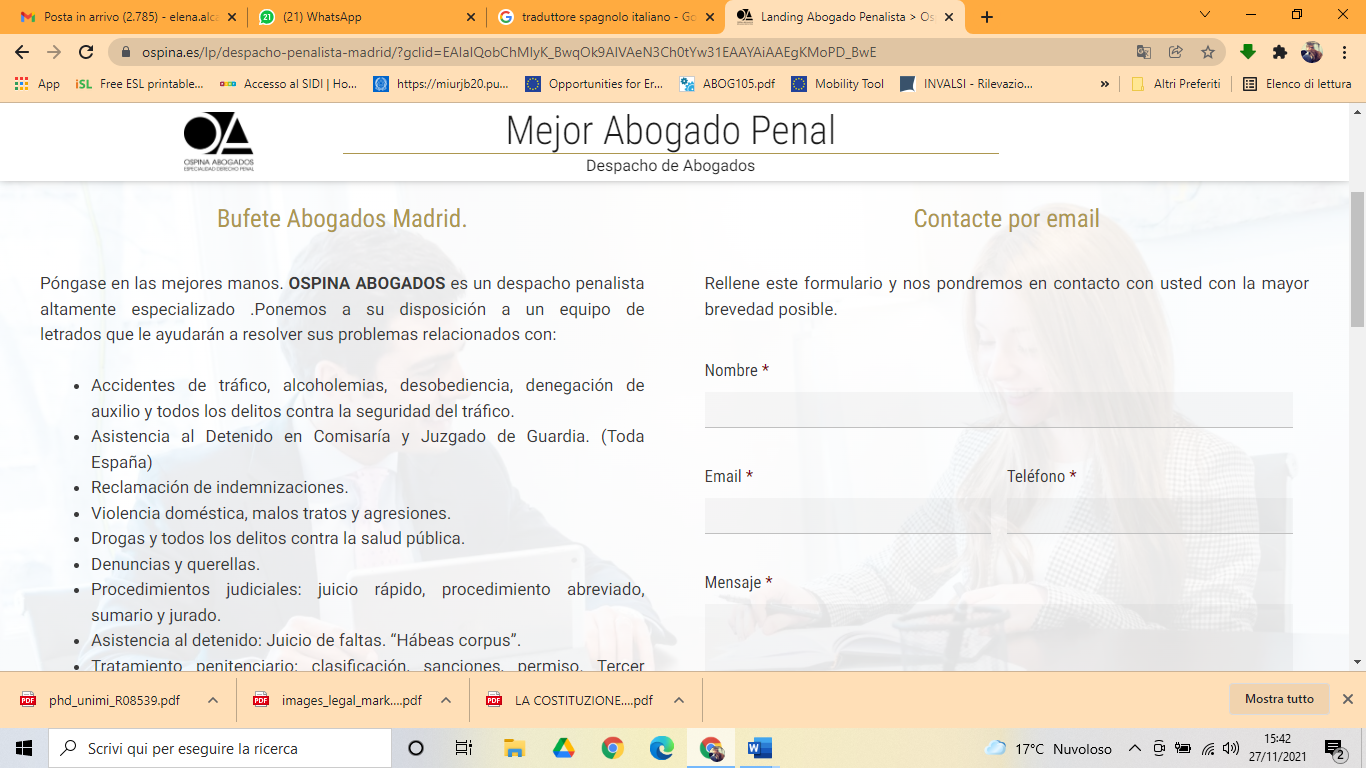Screen dimensions: 1366x768
Task: Select the Landing Abogado Penalista tab
Action: coord(845,17)
